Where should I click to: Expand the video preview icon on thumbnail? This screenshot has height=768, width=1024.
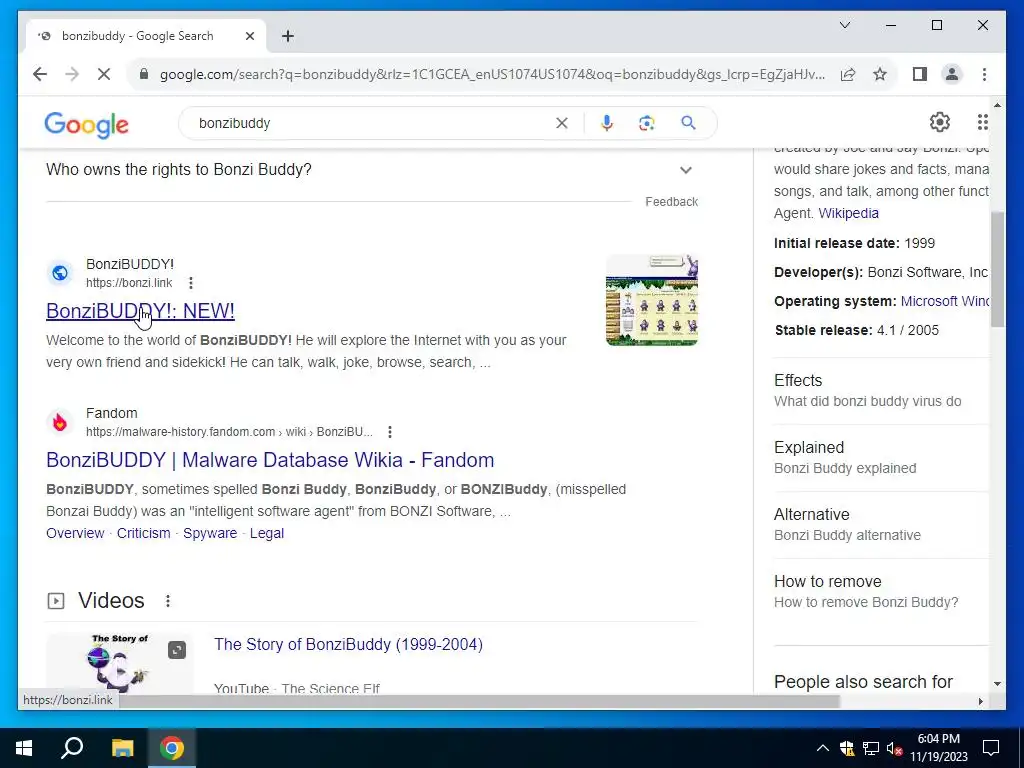[x=177, y=650]
